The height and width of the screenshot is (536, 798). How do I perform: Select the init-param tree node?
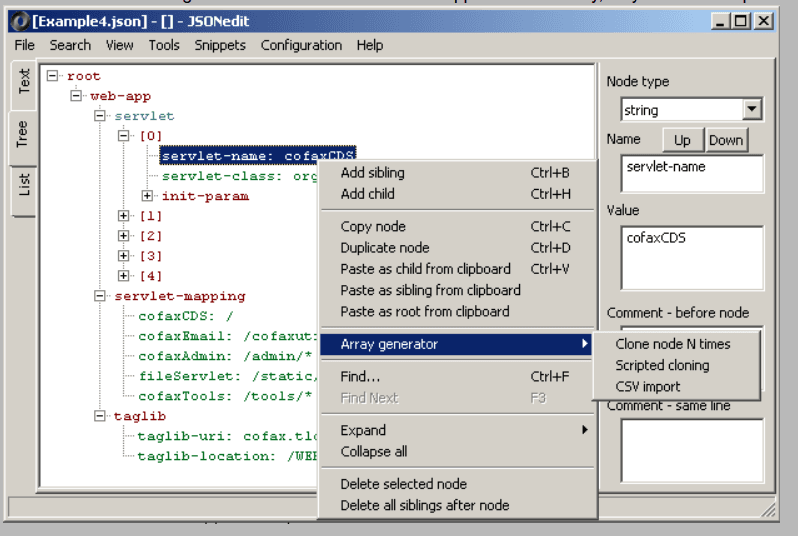click(x=205, y=196)
